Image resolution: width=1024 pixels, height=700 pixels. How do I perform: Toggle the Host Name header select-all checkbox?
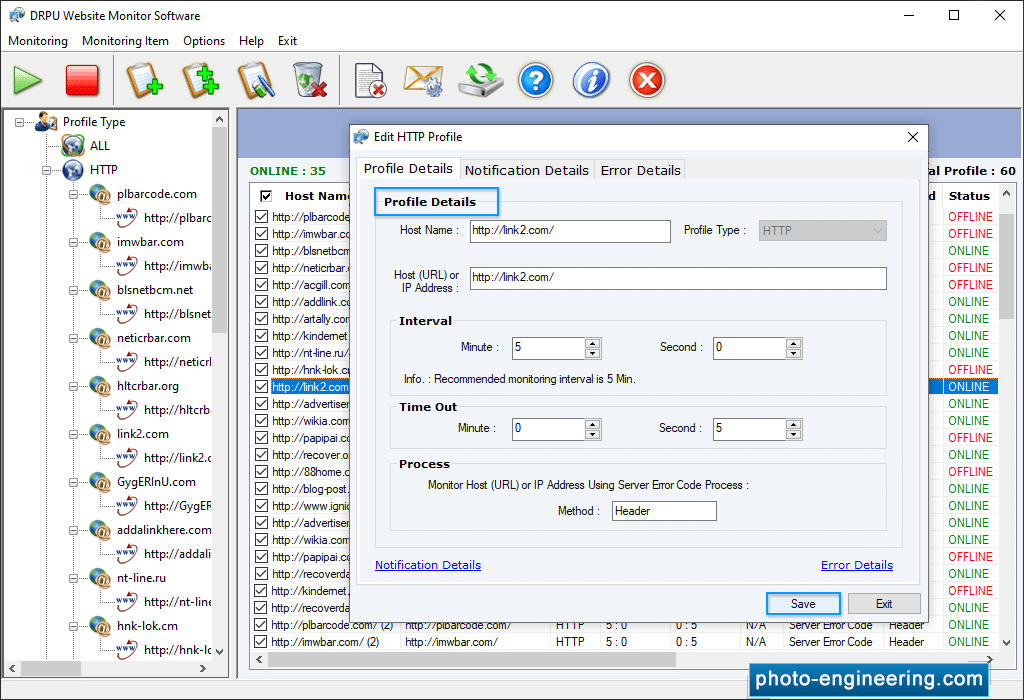tap(266, 196)
